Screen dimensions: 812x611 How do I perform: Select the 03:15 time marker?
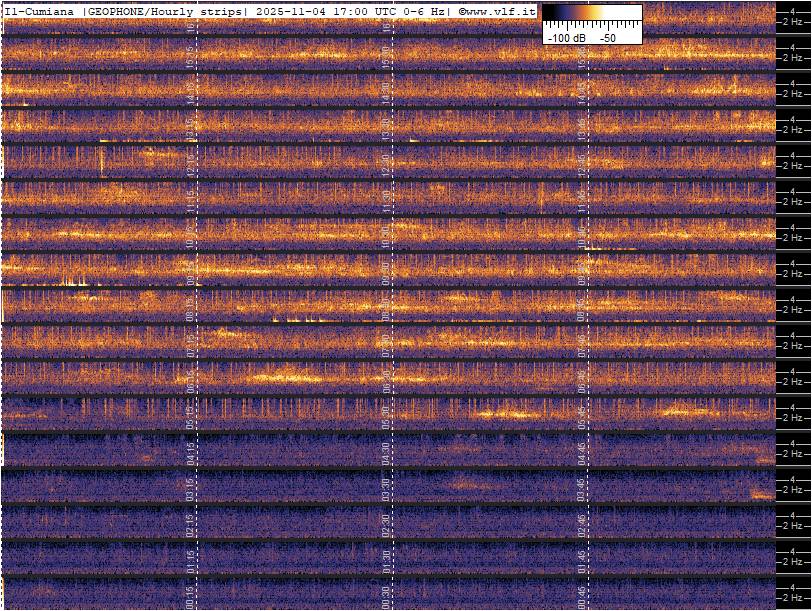tap(191, 486)
